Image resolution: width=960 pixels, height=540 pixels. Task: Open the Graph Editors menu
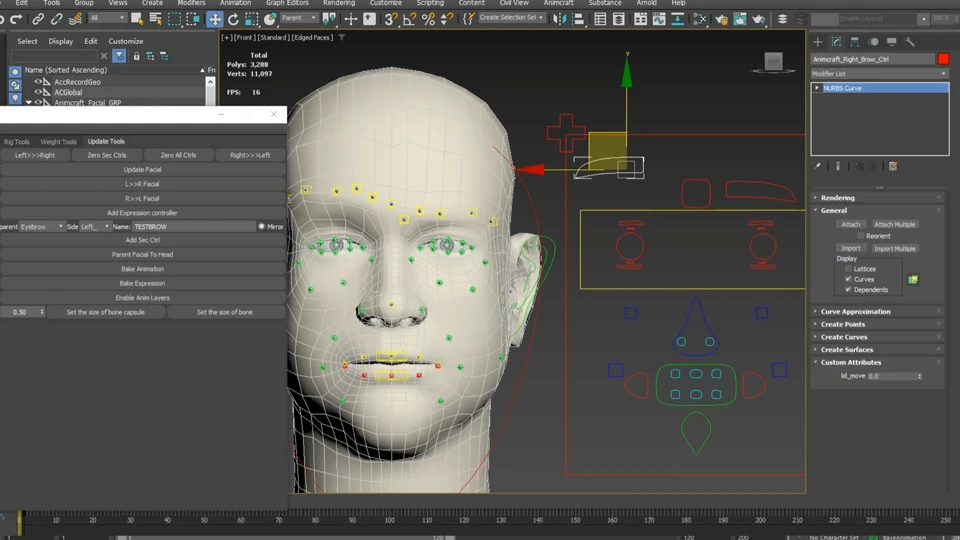tap(287, 3)
